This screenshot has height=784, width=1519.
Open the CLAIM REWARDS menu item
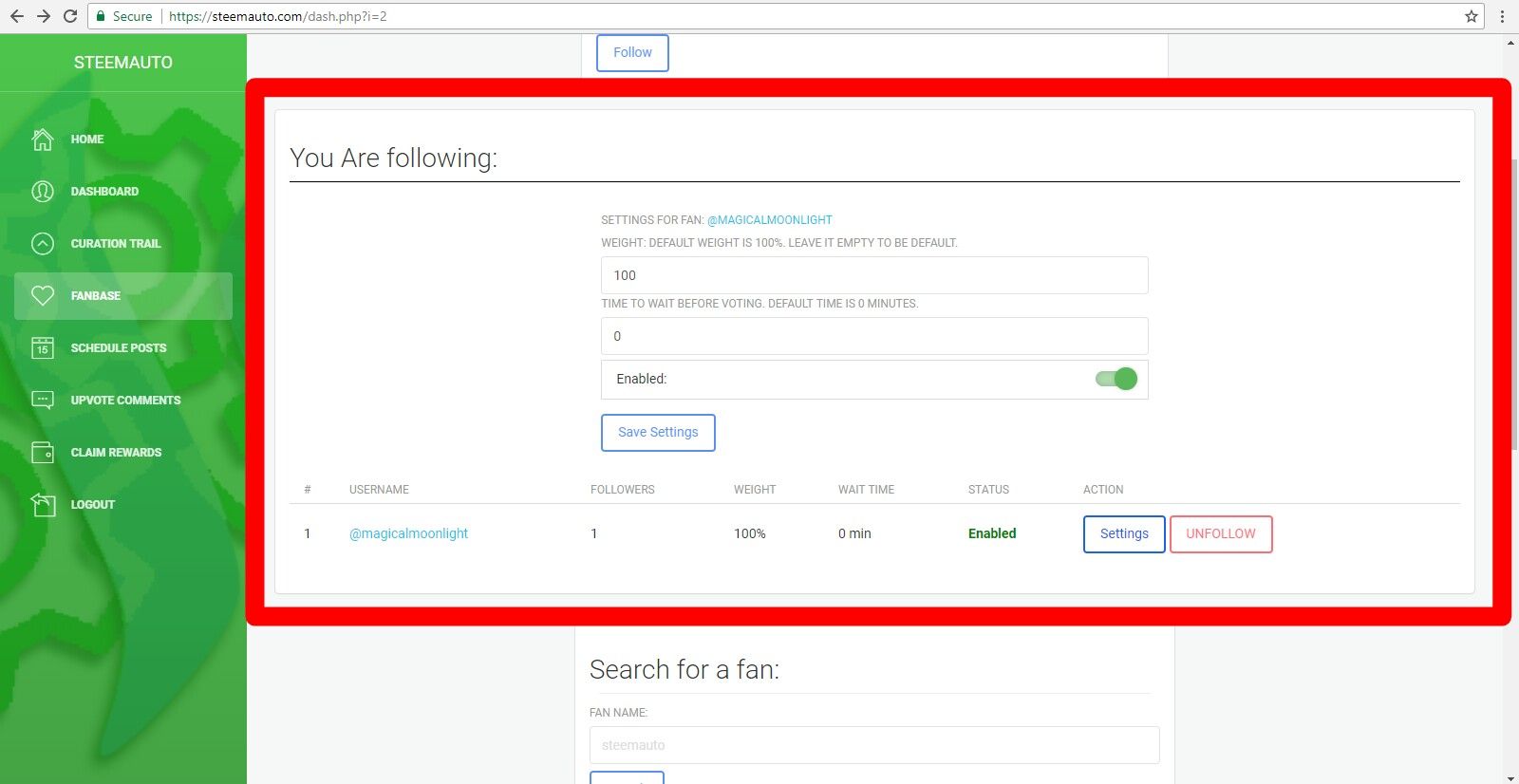tap(123, 453)
